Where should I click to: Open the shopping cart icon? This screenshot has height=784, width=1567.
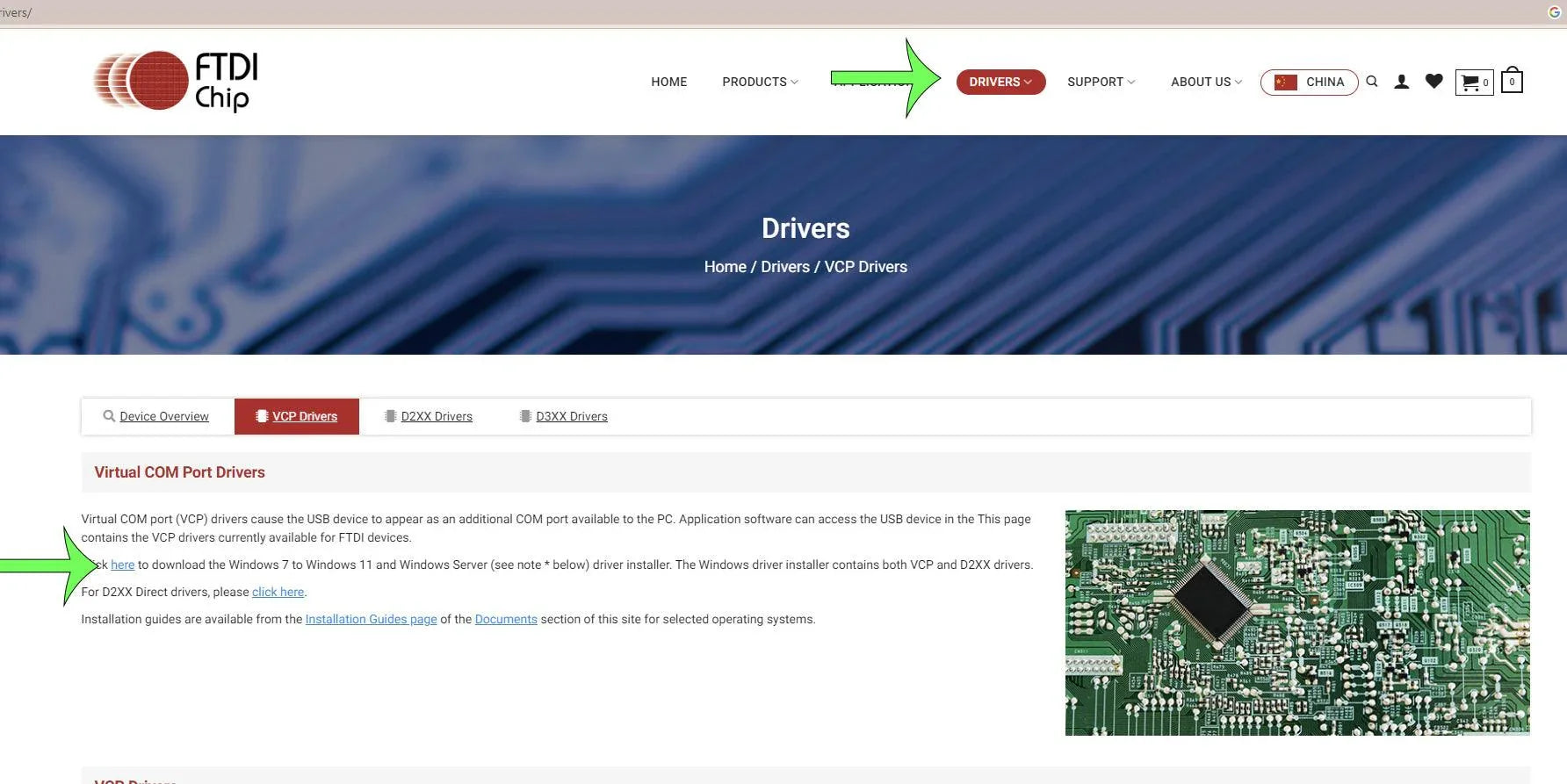(x=1473, y=83)
